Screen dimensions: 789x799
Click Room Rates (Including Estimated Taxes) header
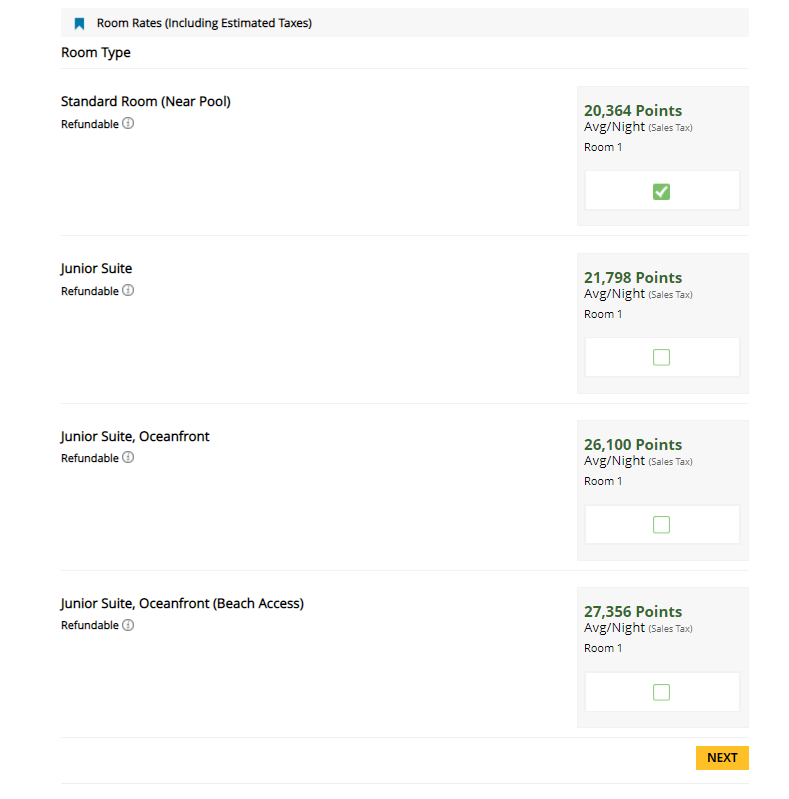[204, 23]
